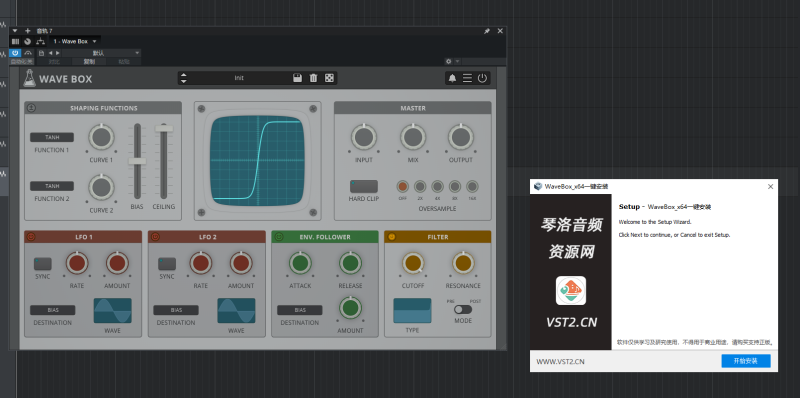
Task: Click the plus icon next to track name
Action: 28,31
